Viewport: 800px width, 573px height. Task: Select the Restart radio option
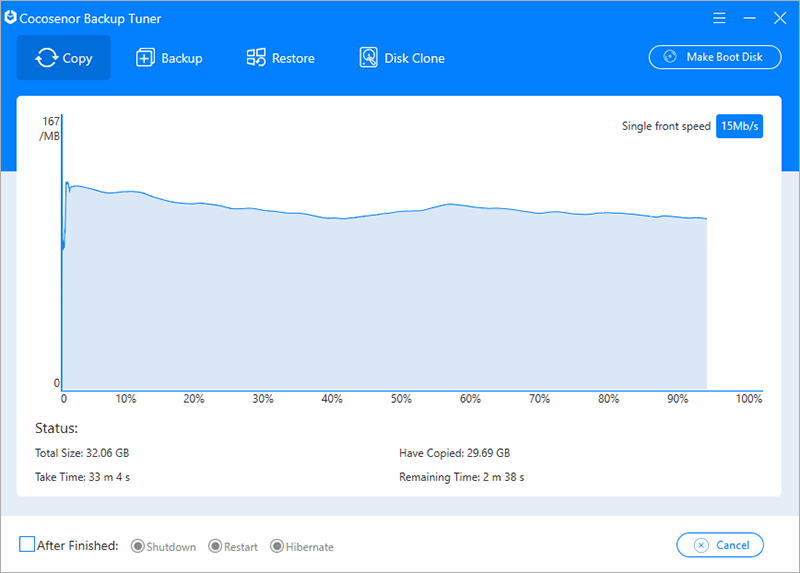[x=214, y=546]
